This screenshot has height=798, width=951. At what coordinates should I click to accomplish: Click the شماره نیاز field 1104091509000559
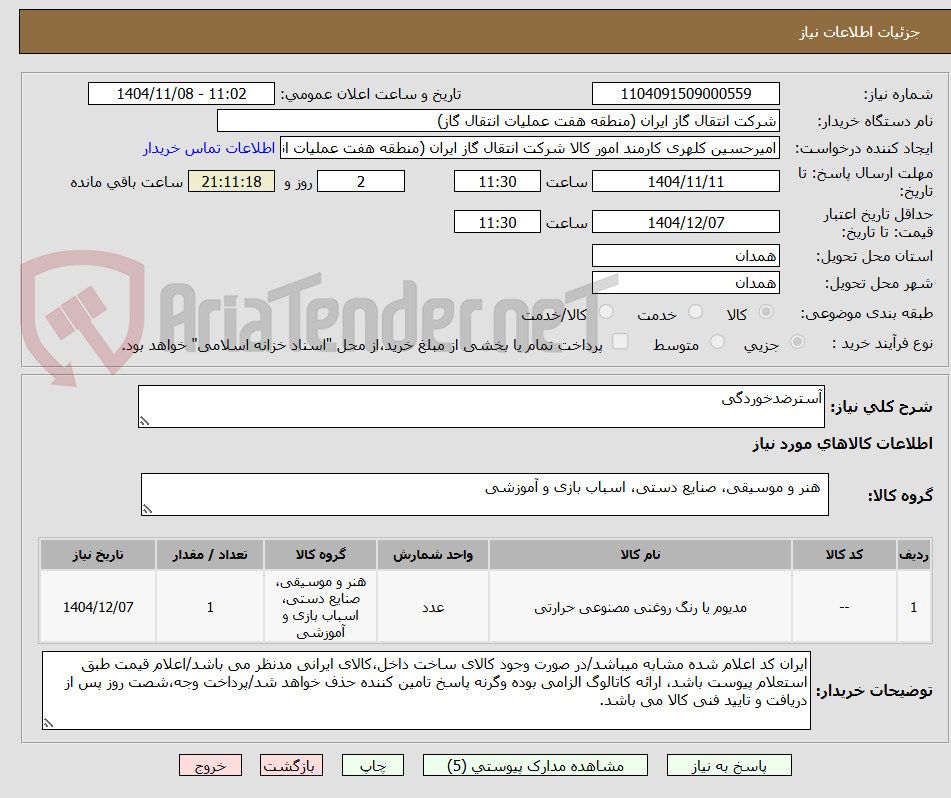click(685, 94)
